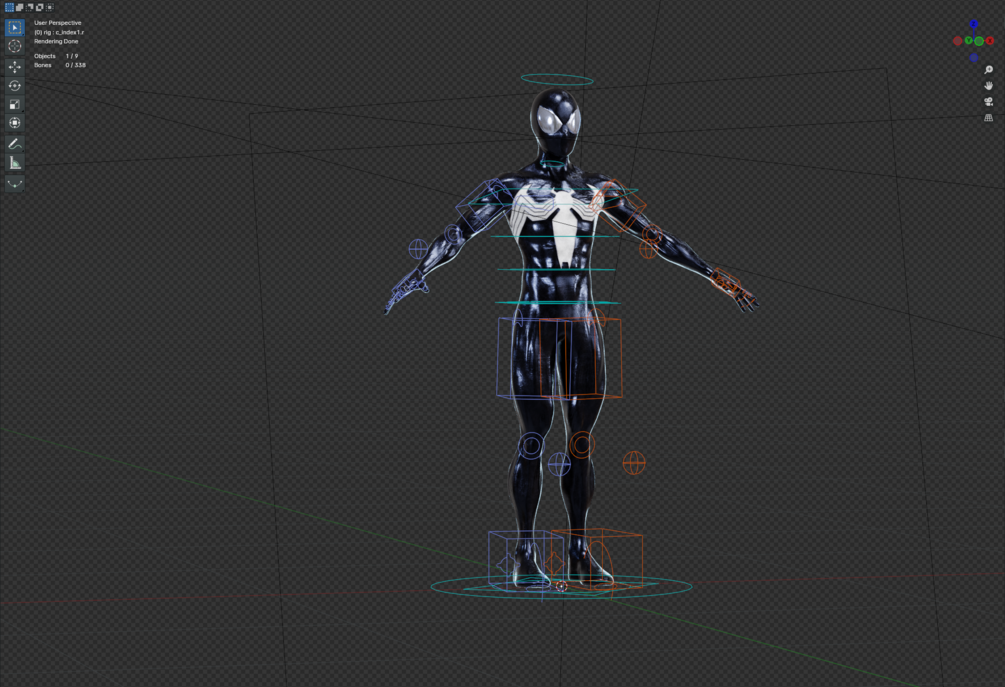
Task: Select the blue shoulder box controller
Action: 485,205
